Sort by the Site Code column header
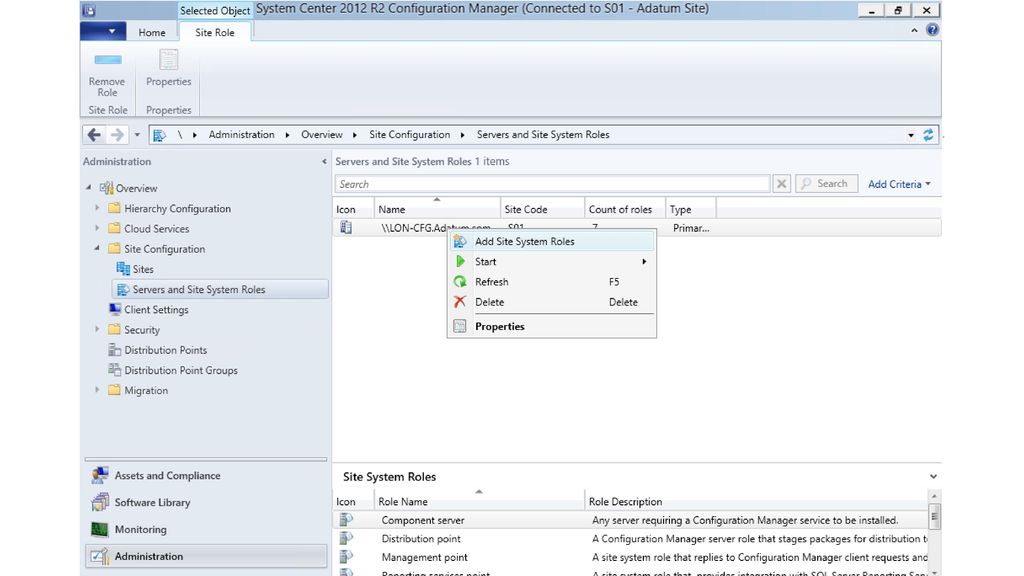Image resolution: width=1024 pixels, height=576 pixels. [542, 209]
